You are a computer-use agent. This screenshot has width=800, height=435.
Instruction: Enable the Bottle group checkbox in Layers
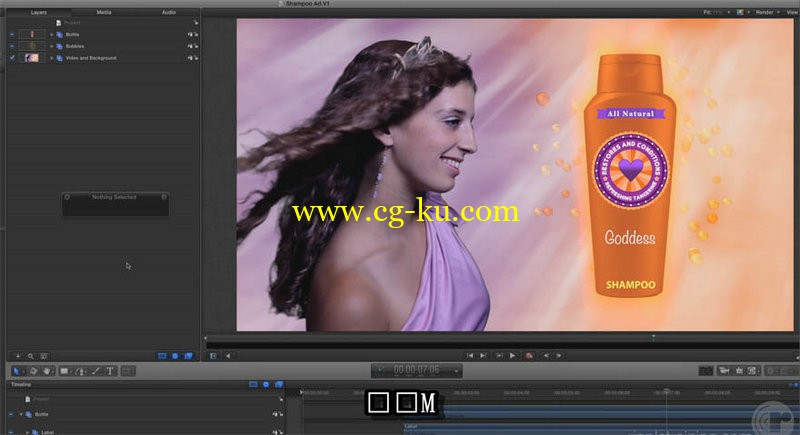point(12,34)
